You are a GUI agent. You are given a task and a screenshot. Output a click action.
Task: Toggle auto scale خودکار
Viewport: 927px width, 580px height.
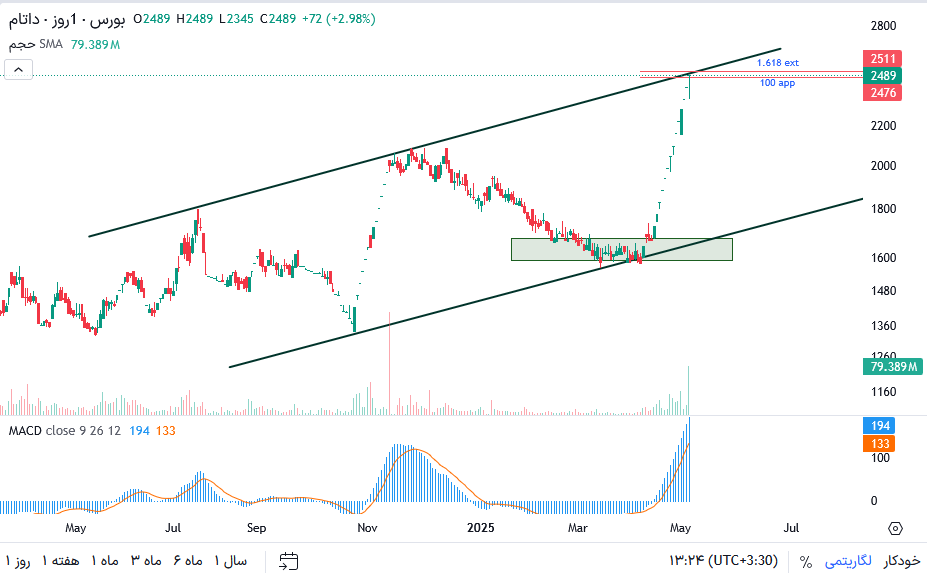(902, 560)
